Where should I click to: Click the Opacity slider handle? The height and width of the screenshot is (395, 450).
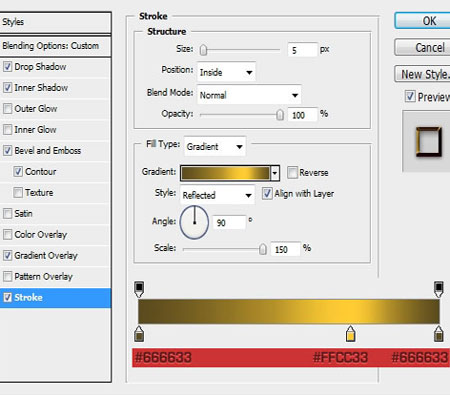click(x=280, y=115)
